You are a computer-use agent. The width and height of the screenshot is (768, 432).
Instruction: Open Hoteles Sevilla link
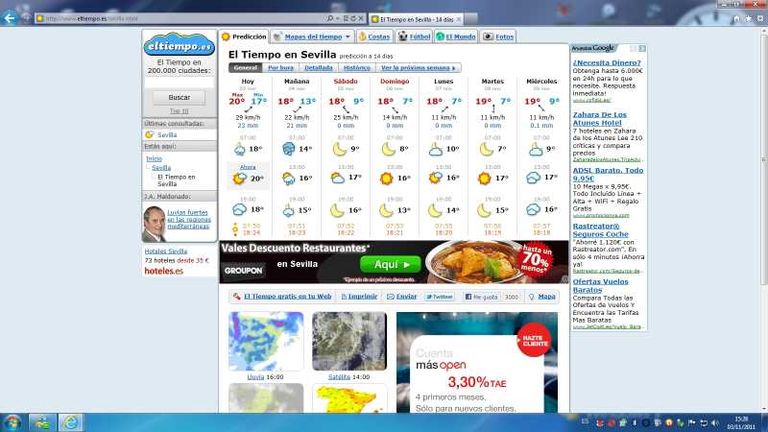[166, 251]
